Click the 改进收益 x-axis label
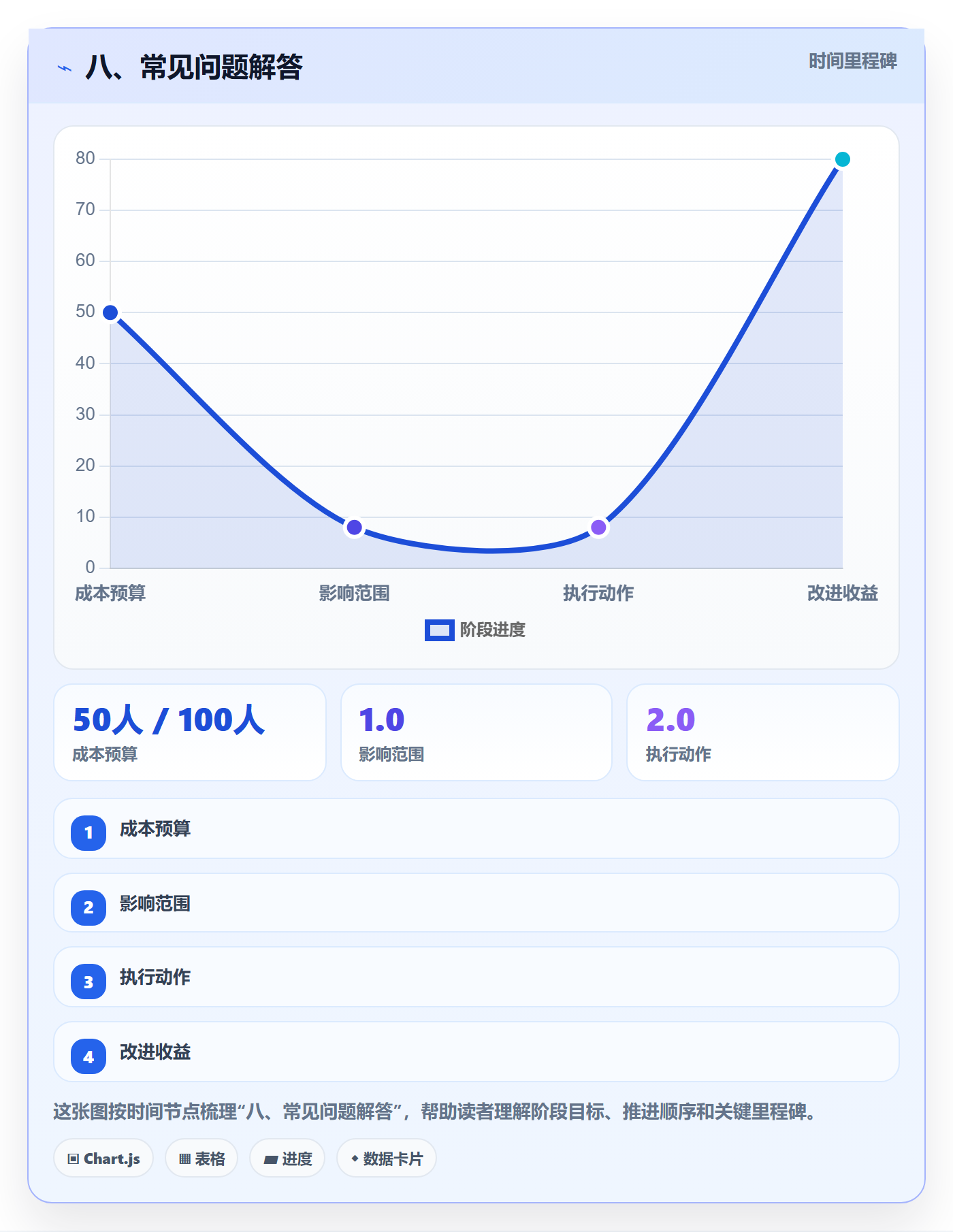Screen dimensions: 953x1232 click(x=843, y=594)
